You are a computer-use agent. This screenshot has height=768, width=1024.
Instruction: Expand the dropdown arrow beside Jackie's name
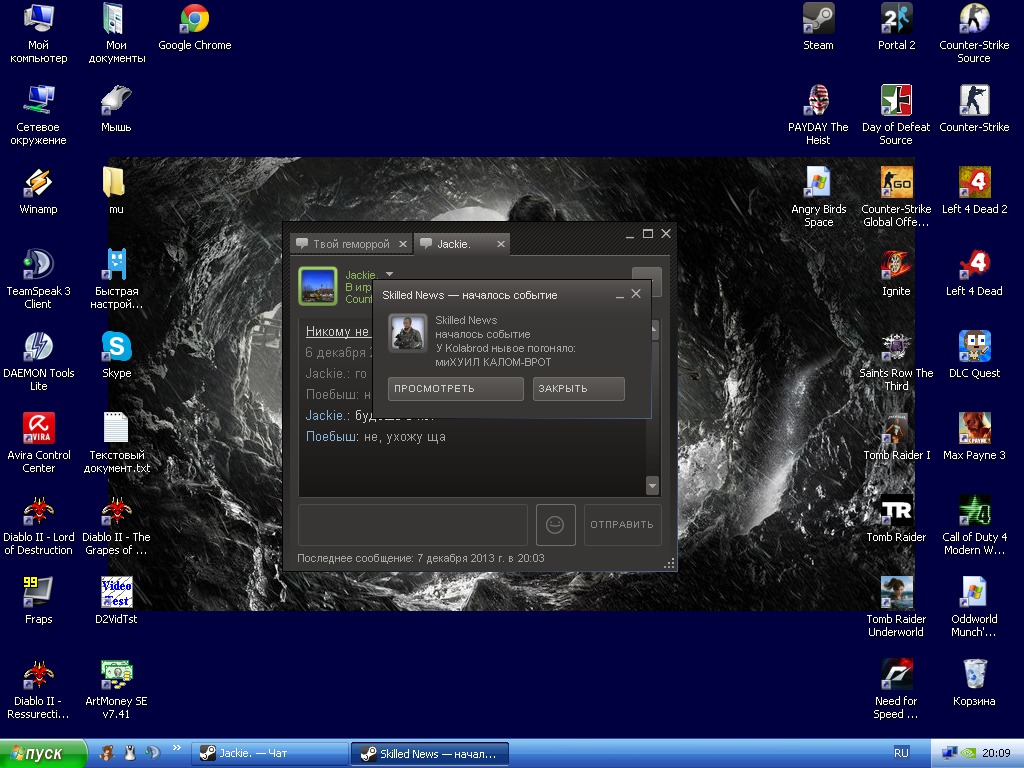[x=389, y=273]
